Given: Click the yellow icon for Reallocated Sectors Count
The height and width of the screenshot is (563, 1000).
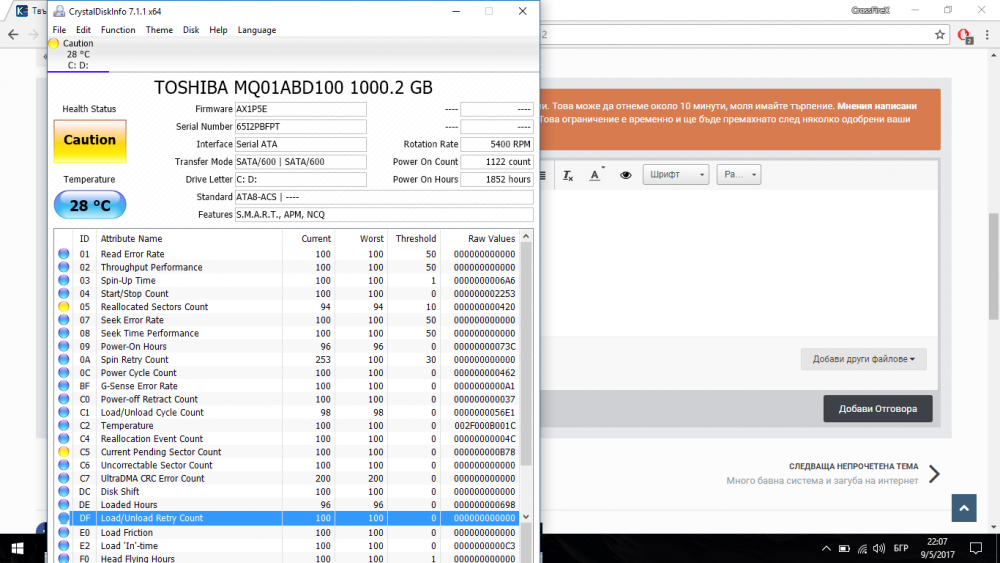Looking at the screenshot, I should (x=64, y=307).
